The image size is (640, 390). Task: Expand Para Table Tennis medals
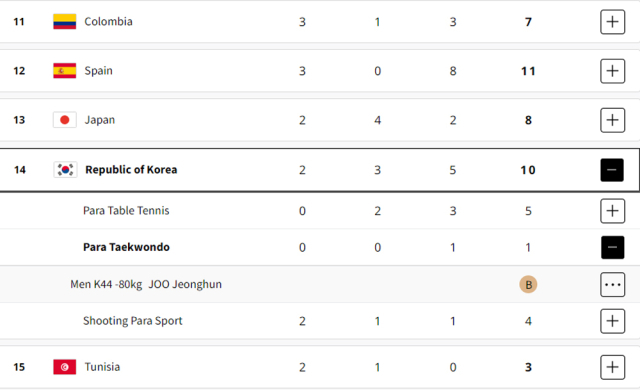pyautogui.click(x=612, y=211)
